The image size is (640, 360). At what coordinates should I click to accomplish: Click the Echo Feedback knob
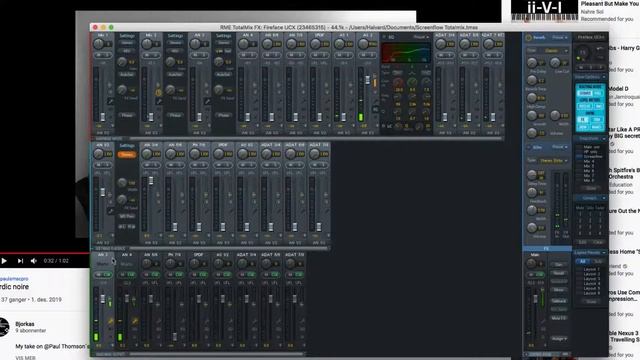point(532,192)
